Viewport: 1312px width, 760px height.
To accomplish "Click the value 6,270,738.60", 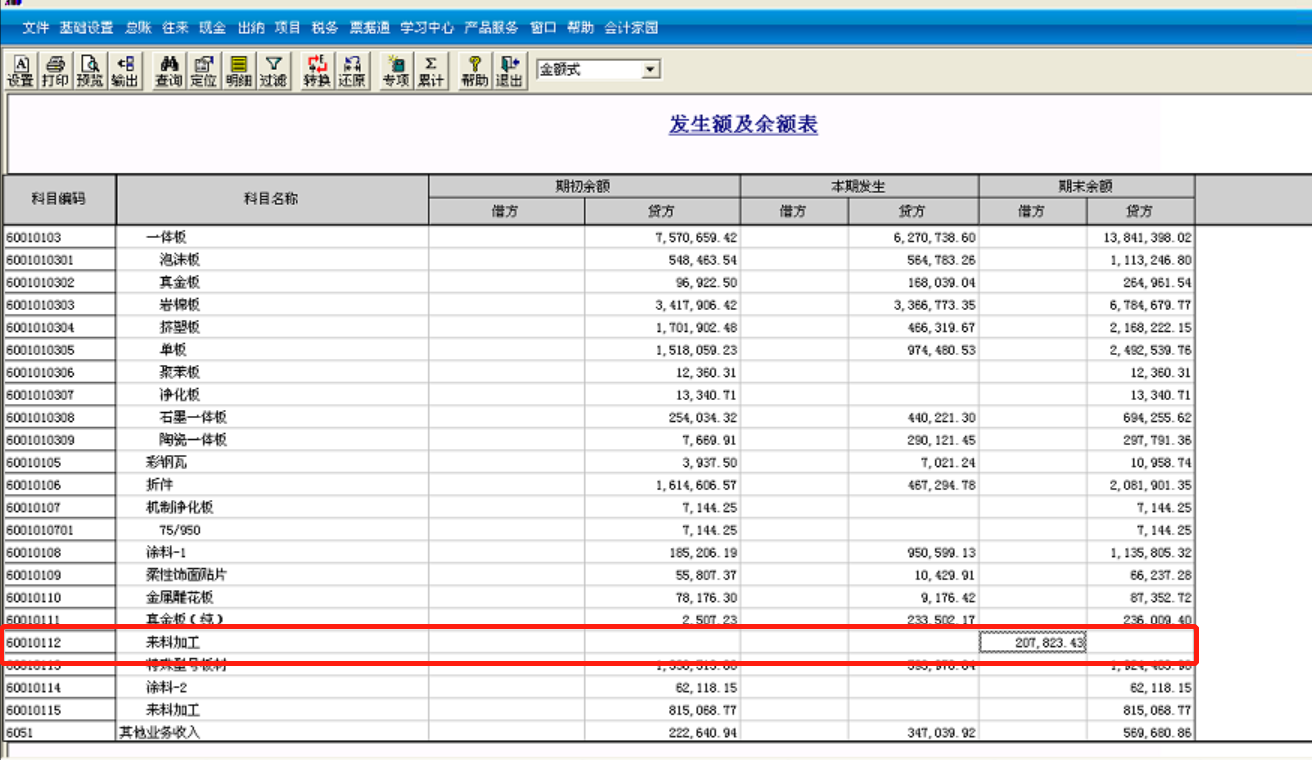I will (x=935, y=237).
